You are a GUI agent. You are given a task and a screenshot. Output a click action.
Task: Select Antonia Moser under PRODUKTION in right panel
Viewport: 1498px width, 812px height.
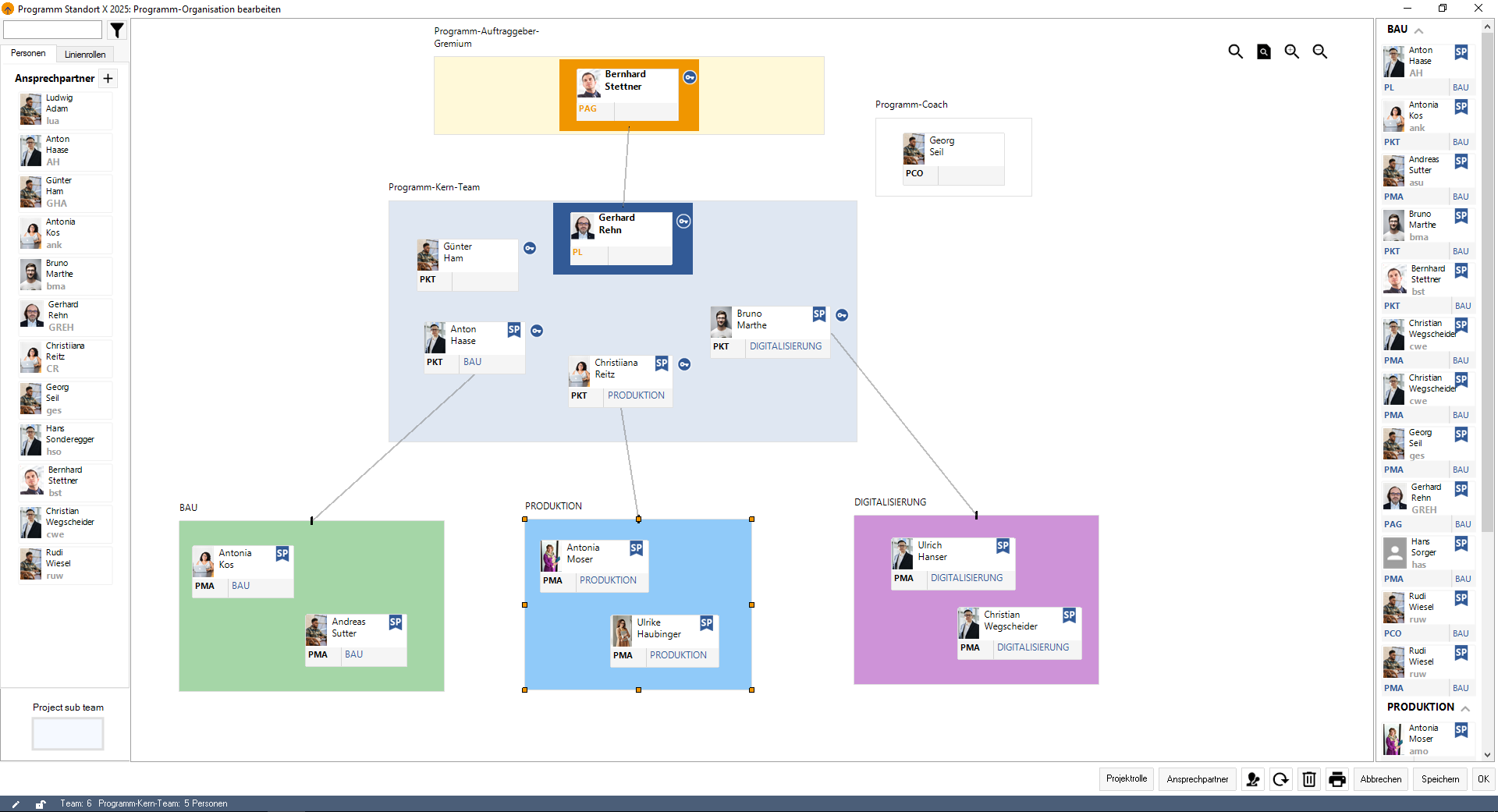[x=1427, y=739]
